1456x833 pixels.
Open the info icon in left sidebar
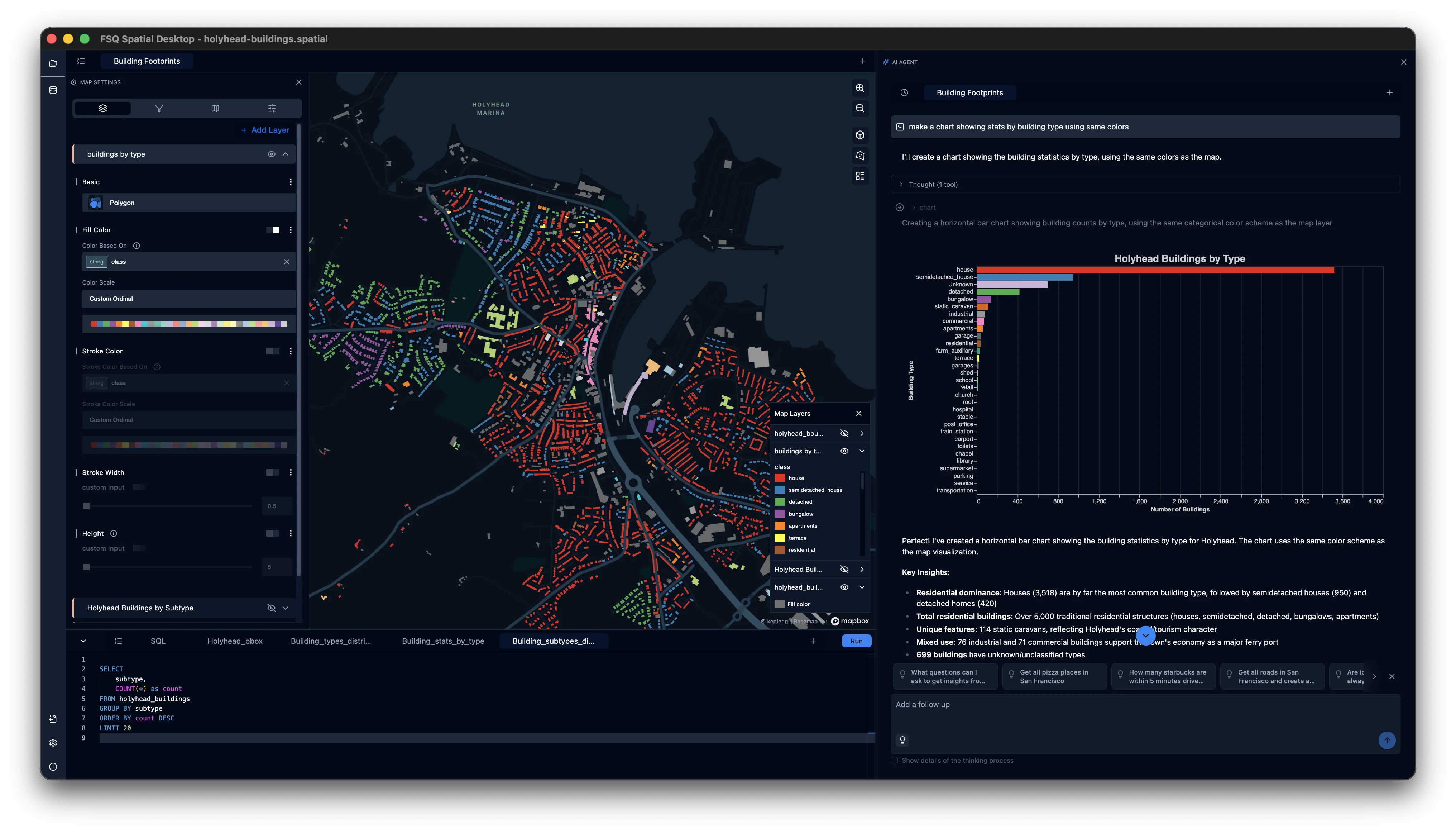point(53,767)
